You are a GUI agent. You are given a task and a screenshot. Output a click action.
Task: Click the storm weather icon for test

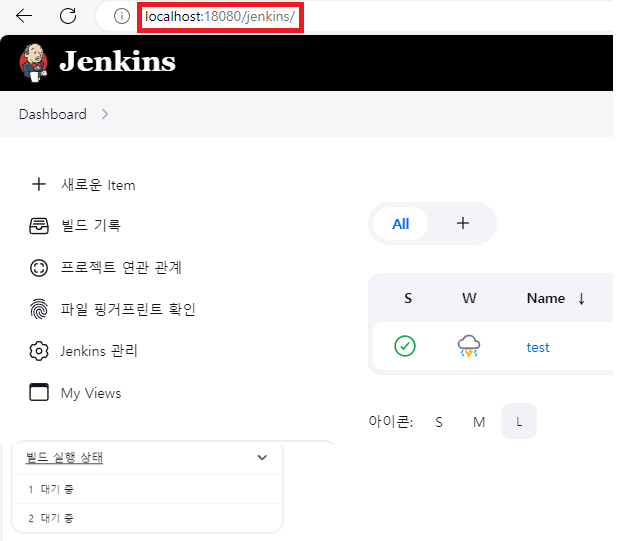(469, 346)
